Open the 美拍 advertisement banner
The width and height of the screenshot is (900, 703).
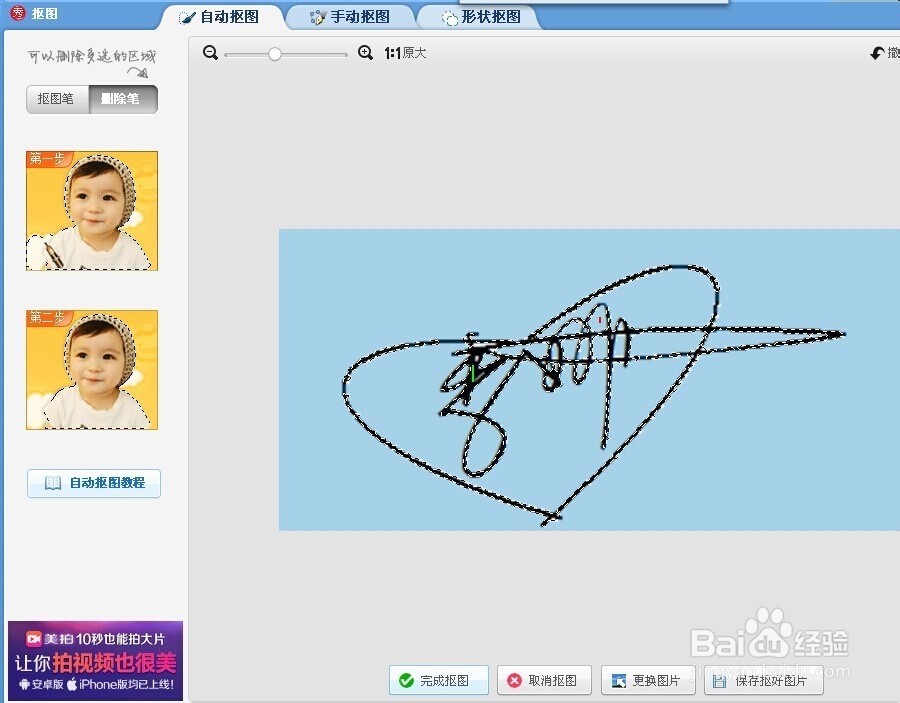(95, 661)
